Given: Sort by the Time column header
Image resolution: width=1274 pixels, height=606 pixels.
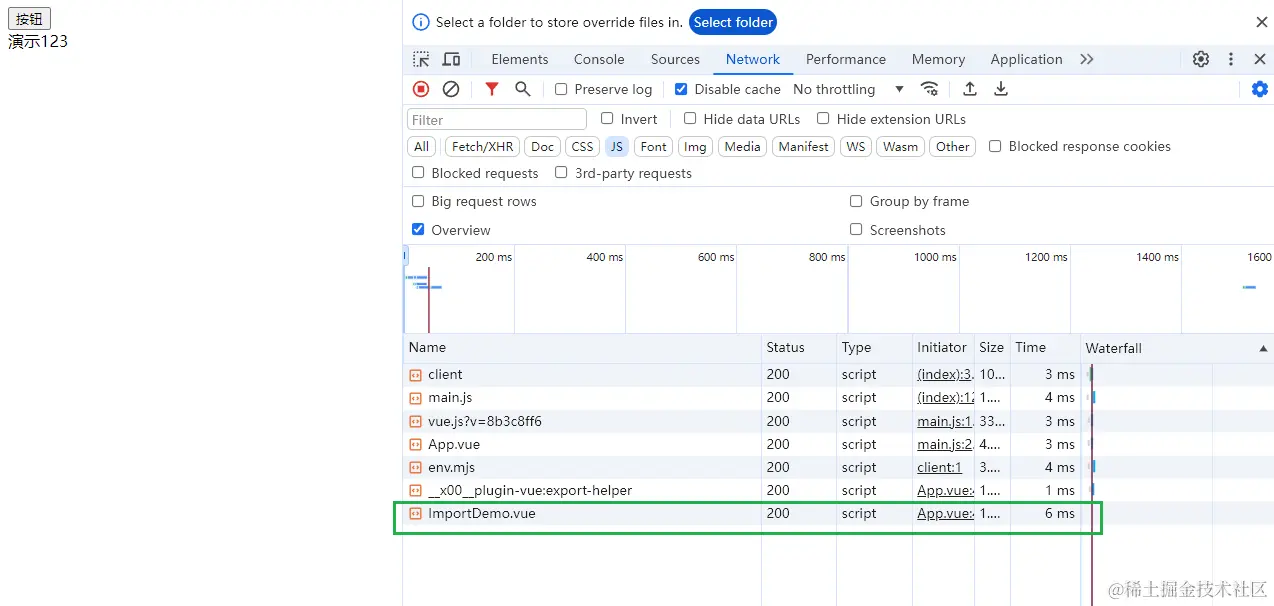Looking at the screenshot, I should 1045,348.
